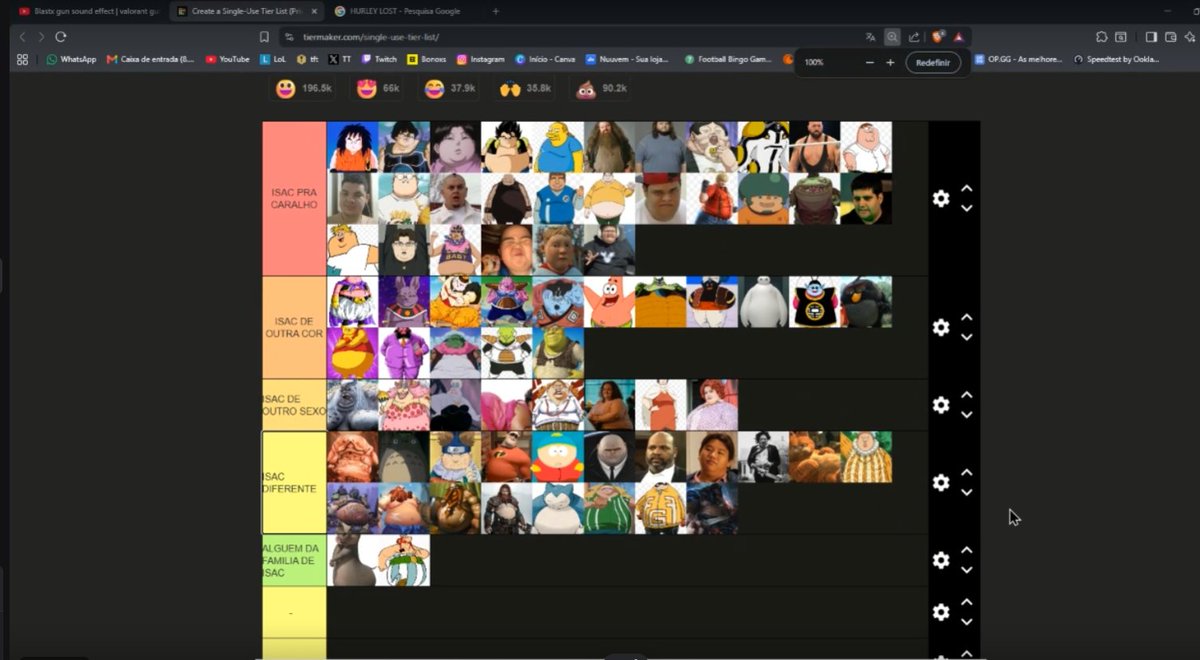The height and width of the screenshot is (660, 1200).
Task: Select the green ALGUEM DA FAMILIA DE ISAC label
Action: (x=294, y=560)
